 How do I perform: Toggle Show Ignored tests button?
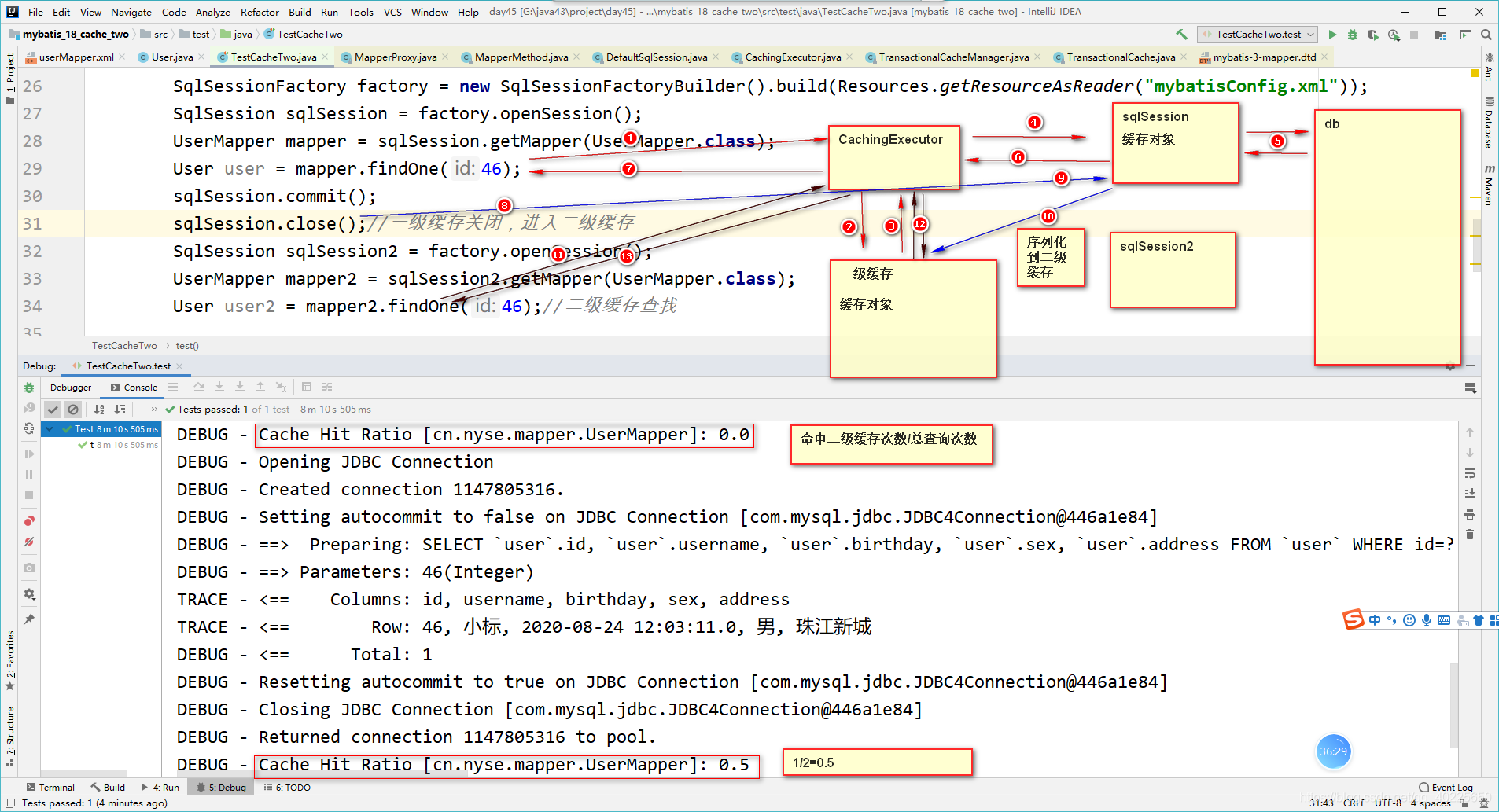(73, 409)
